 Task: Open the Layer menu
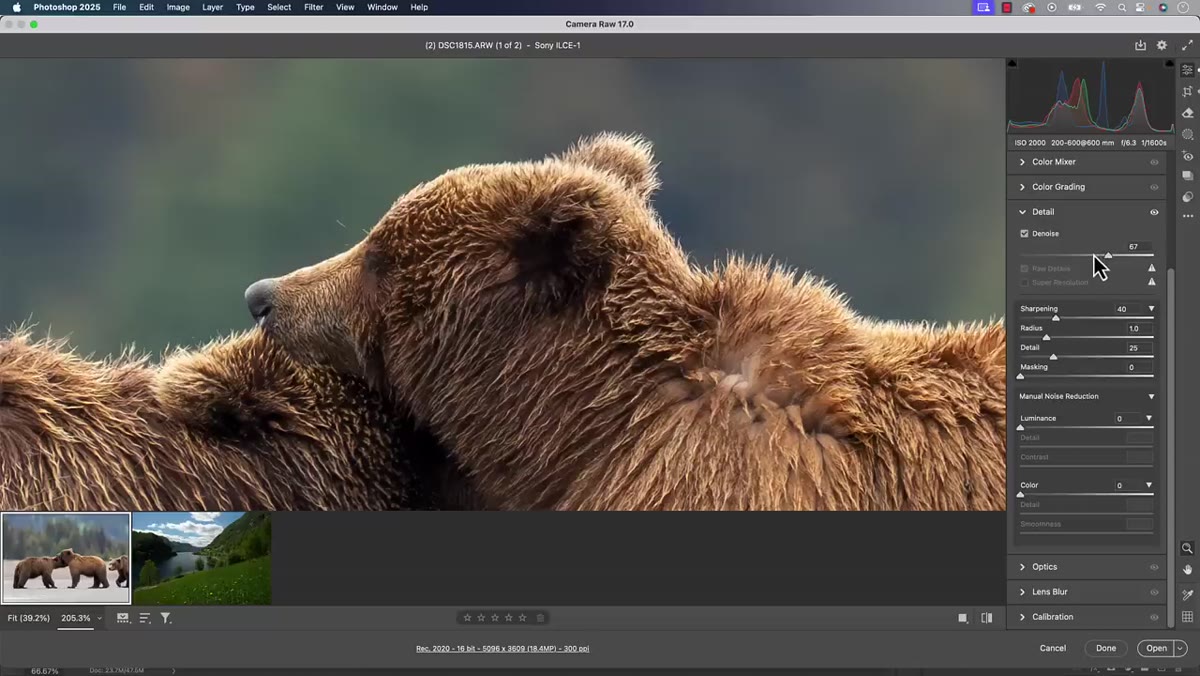click(212, 7)
